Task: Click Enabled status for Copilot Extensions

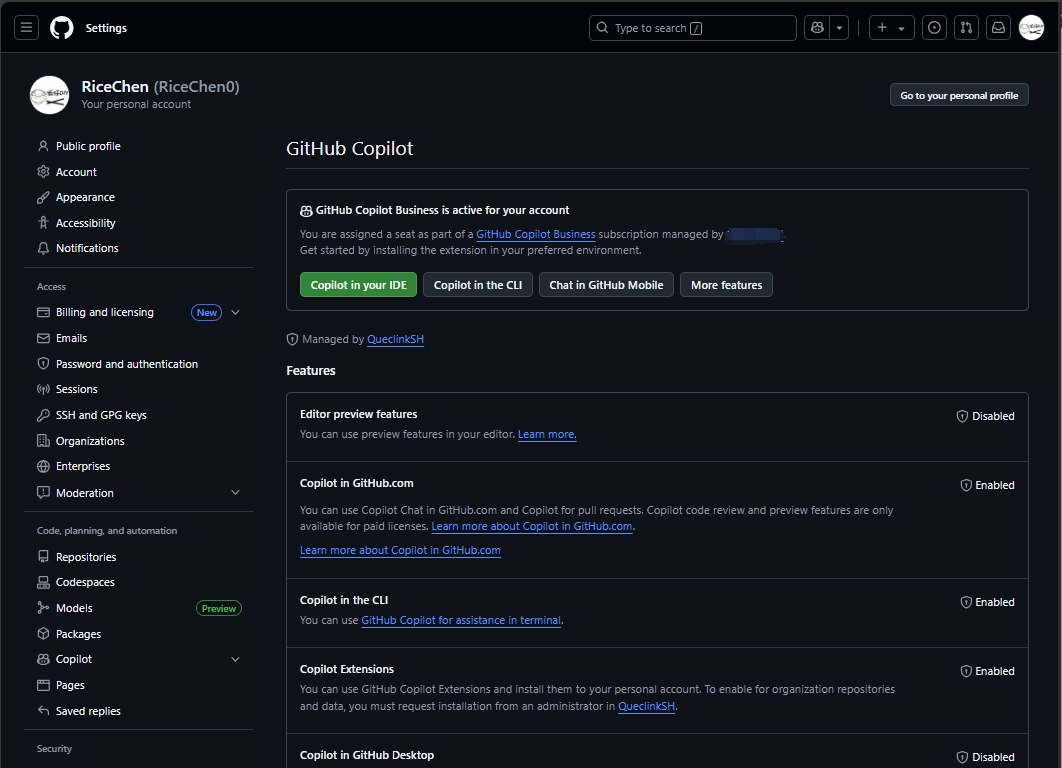Action: point(987,672)
